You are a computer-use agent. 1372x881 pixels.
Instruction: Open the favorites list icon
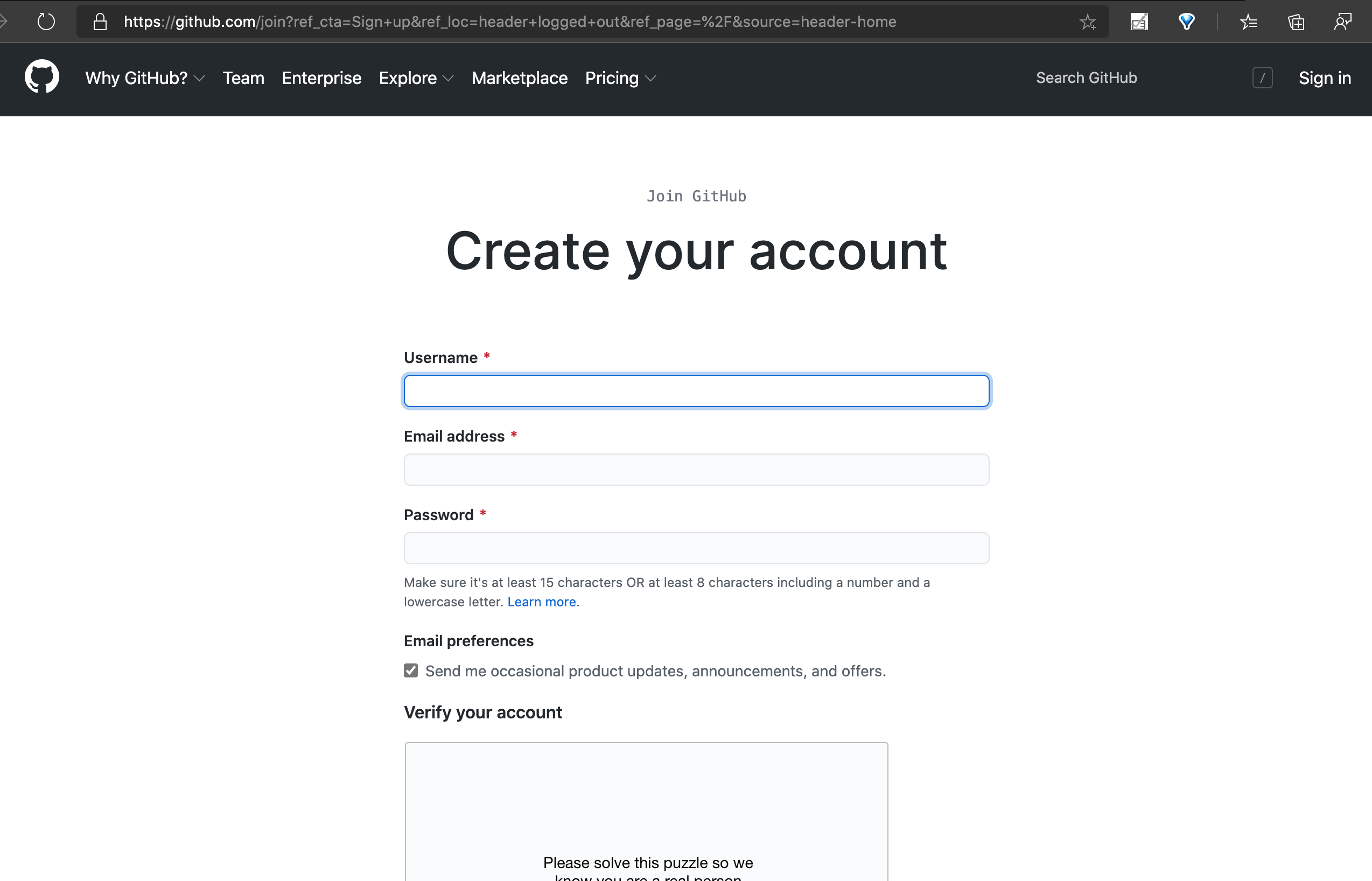[1249, 22]
